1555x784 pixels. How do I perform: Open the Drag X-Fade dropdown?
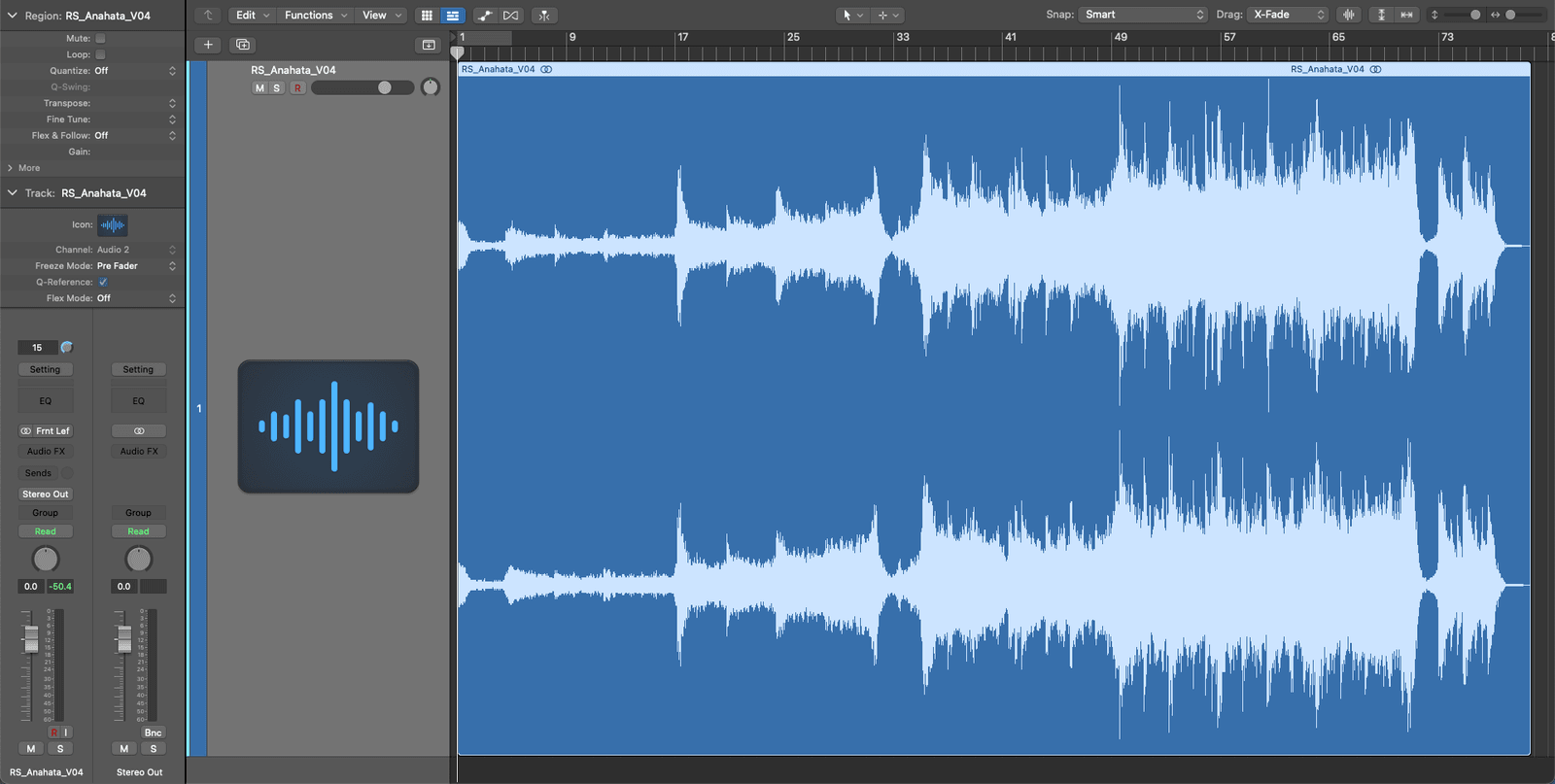pyautogui.click(x=1288, y=15)
